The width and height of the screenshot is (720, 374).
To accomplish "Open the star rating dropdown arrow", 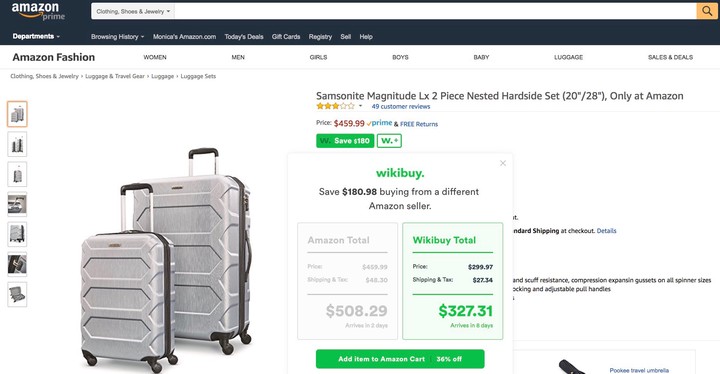I will (360, 106).
